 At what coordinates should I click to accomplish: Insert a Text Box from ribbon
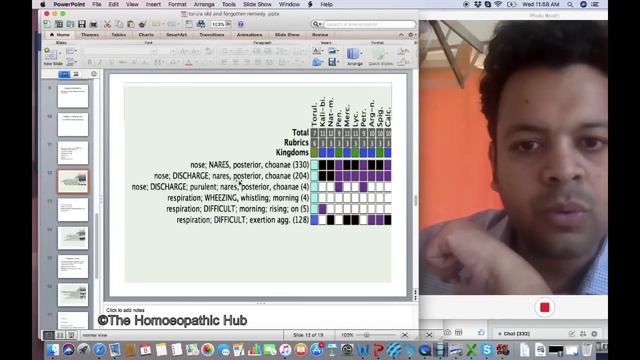(317, 51)
